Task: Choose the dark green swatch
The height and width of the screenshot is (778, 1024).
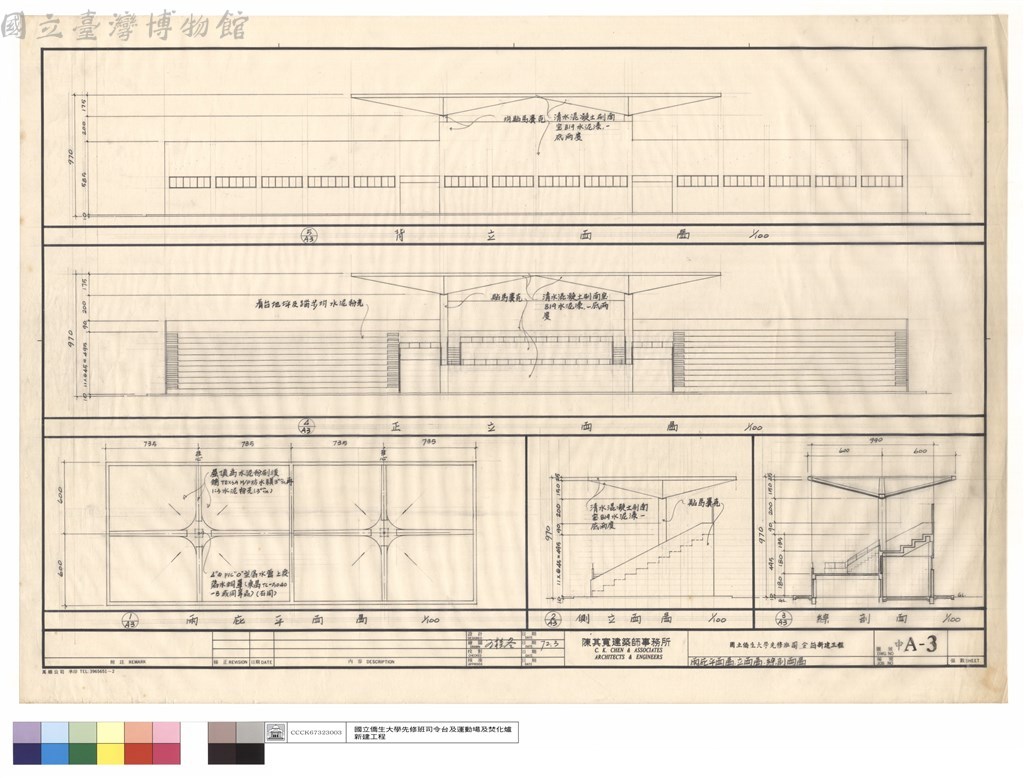Action: pos(83,753)
